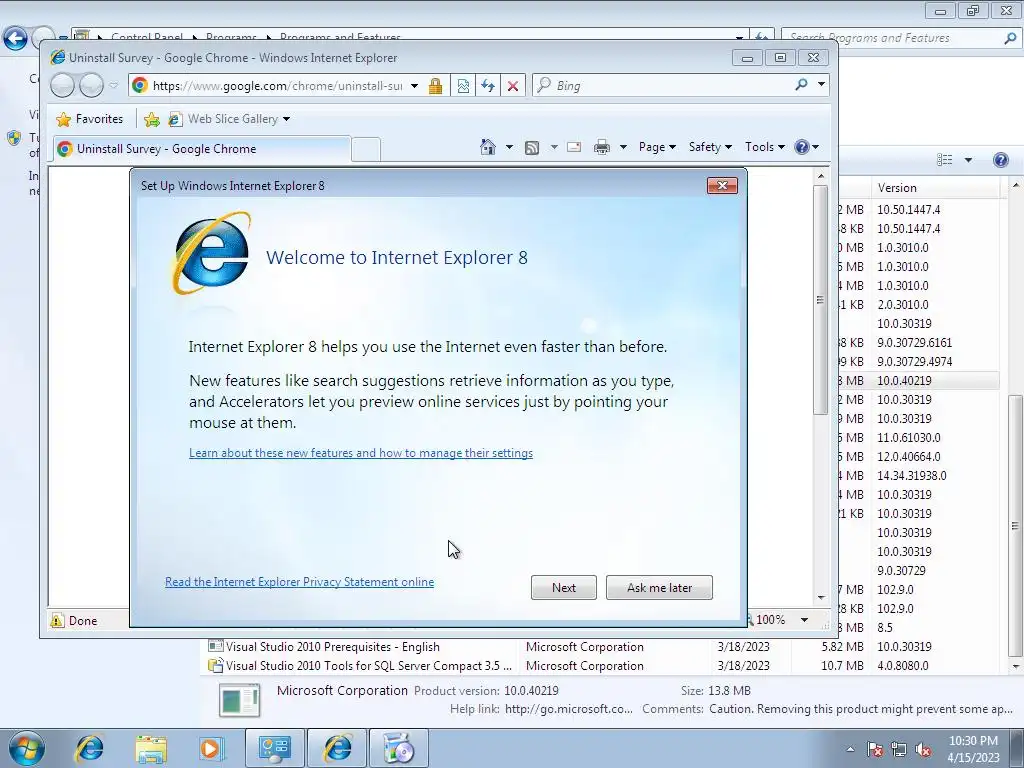Click the IE address bar URL
The height and width of the screenshot is (768, 1024).
(278, 86)
